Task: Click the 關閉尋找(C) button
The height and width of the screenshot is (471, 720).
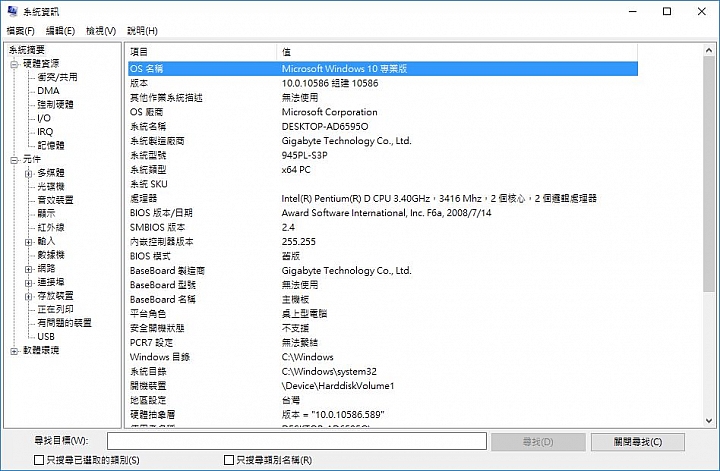Action: point(638,442)
